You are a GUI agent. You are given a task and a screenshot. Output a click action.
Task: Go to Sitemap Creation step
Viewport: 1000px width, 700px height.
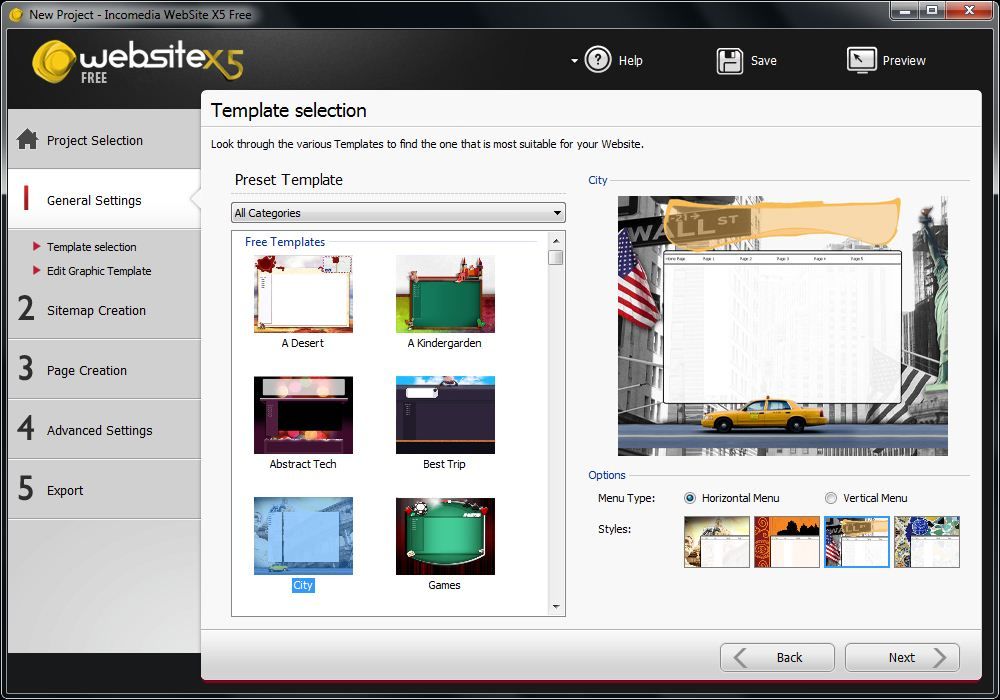point(96,310)
